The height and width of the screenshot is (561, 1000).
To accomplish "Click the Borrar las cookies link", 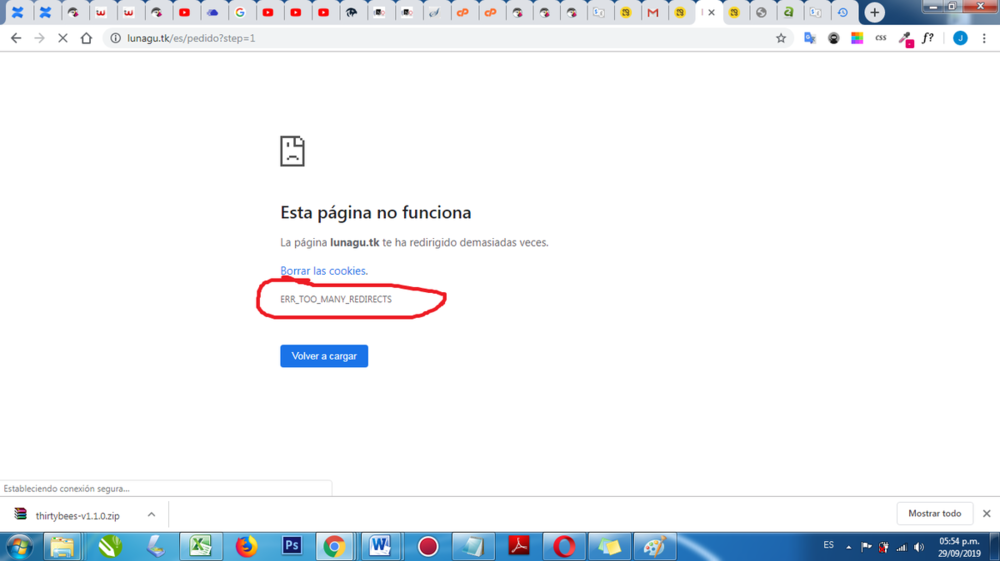I will pyautogui.click(x=324, y=271).
